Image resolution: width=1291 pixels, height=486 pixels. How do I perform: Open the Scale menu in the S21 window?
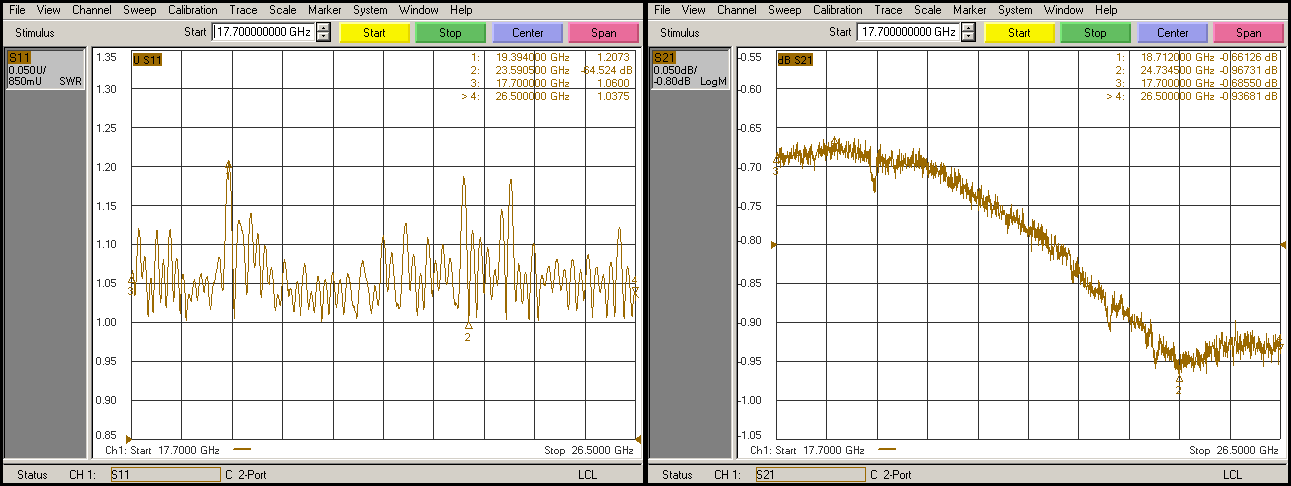point(927,10)
